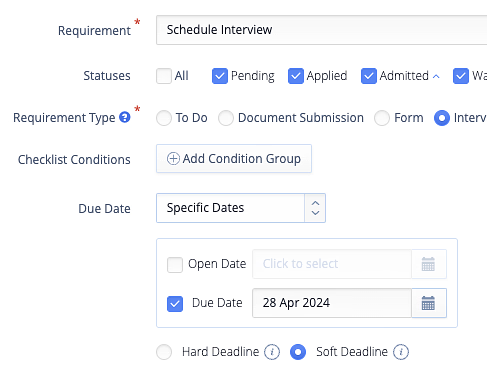Choose the Hard Deadline option
Viewport: 487px width, 374px height.
pyautogui.click(x=164, y=352)
